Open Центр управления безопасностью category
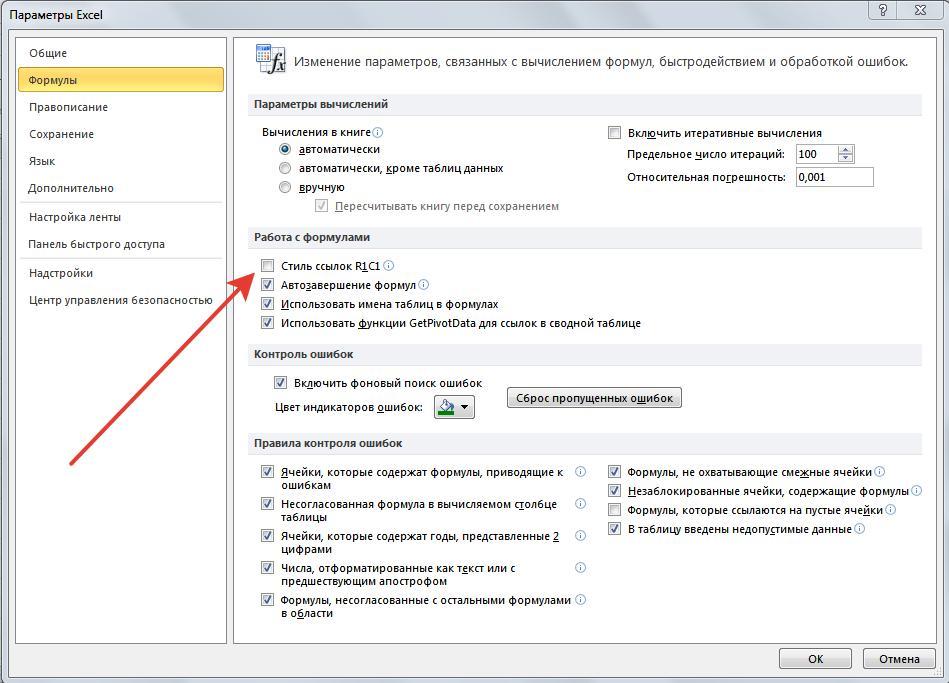The height and width of the screenshot is (683, 949). 121,300
